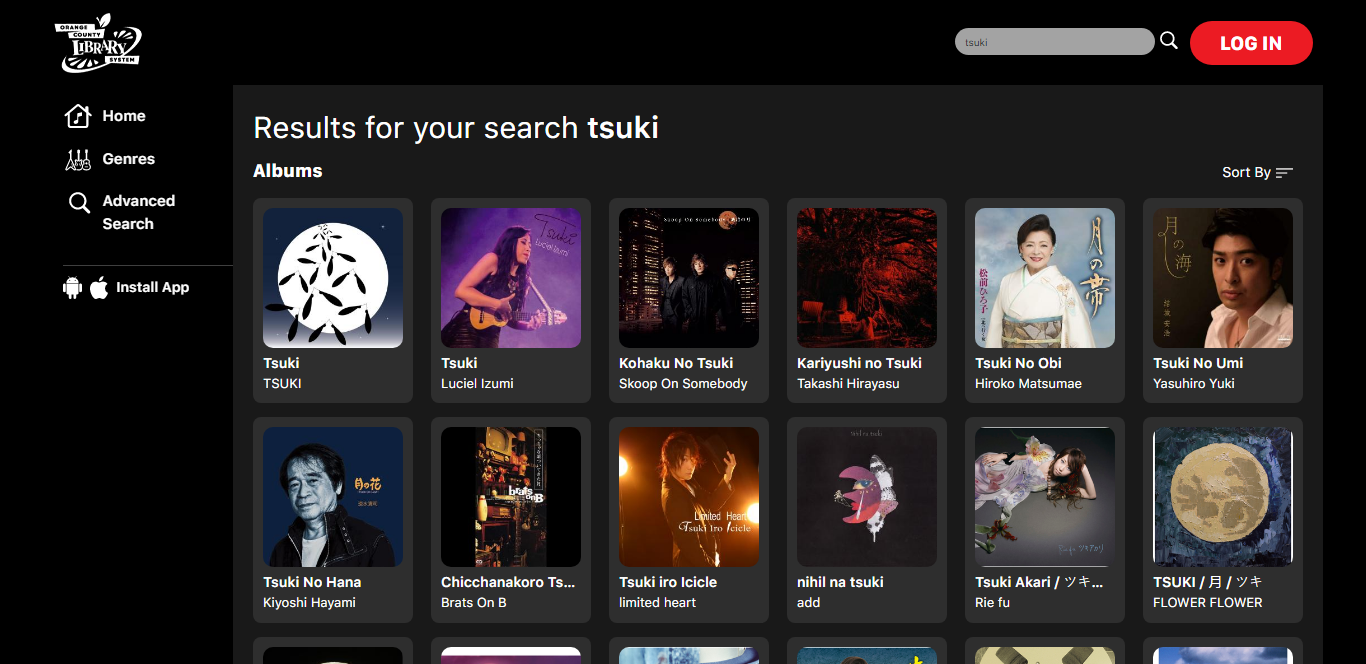
Task: Click the Android robot icon
Action: point(72,288)
